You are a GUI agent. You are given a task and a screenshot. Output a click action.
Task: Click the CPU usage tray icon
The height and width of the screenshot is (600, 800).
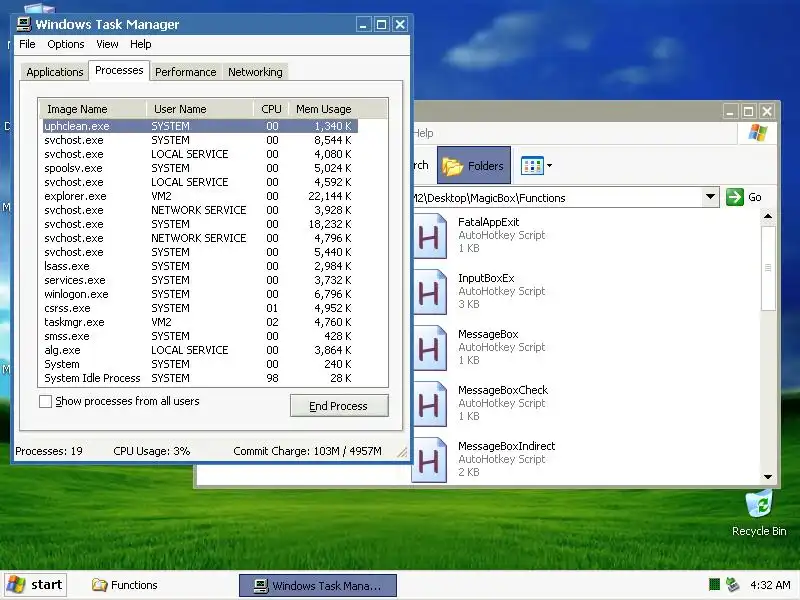tap(714, 584)
